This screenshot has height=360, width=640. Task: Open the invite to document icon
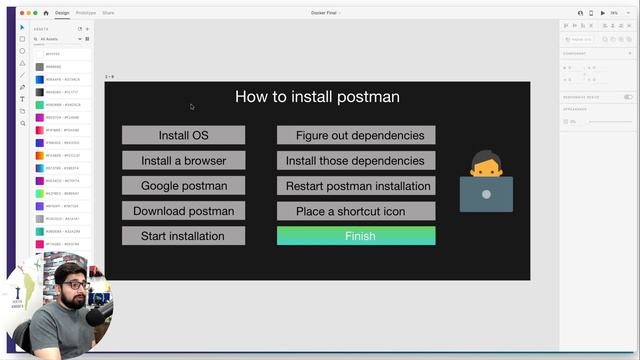tap(580, 13)
